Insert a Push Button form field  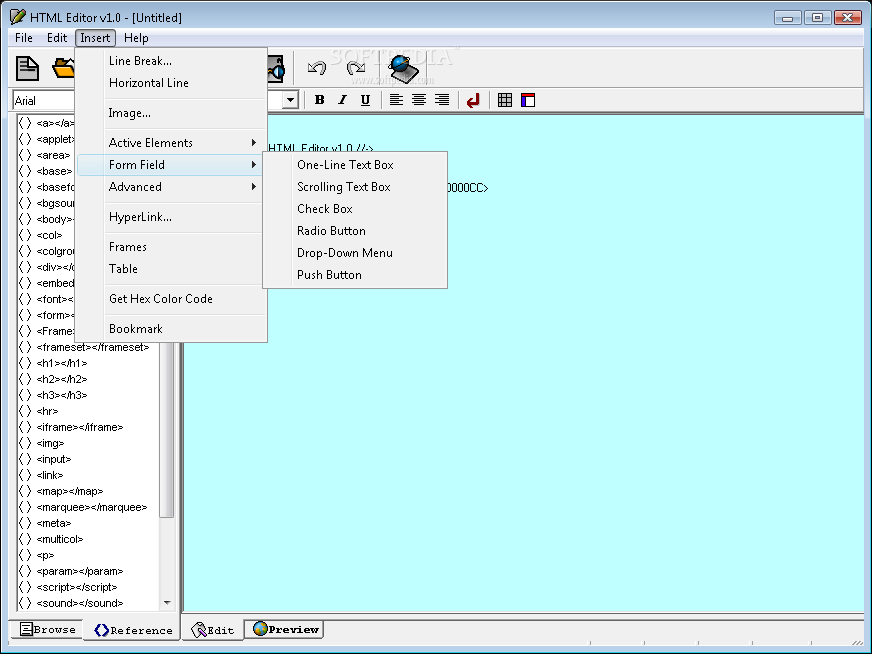tap(355, 275)
